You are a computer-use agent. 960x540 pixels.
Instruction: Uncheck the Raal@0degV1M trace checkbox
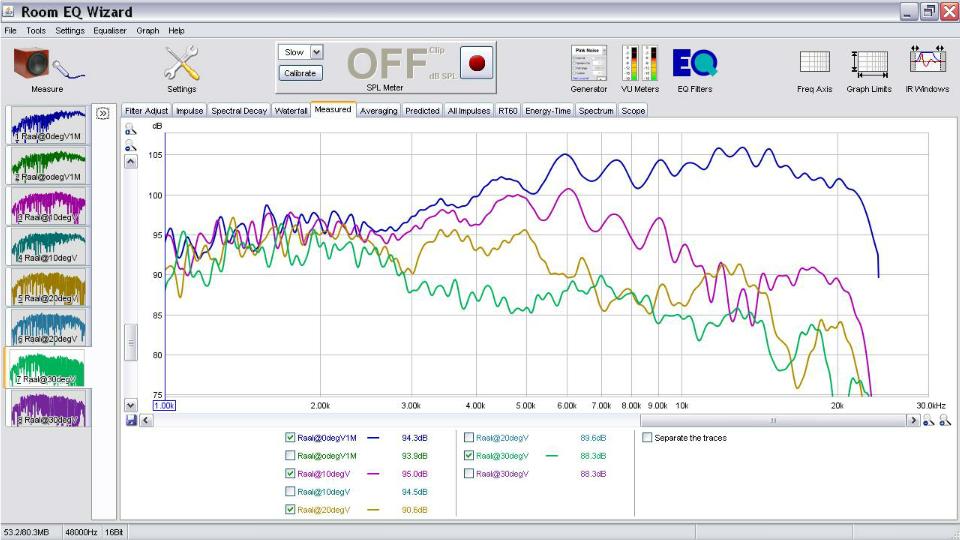(x=290, y=438)
